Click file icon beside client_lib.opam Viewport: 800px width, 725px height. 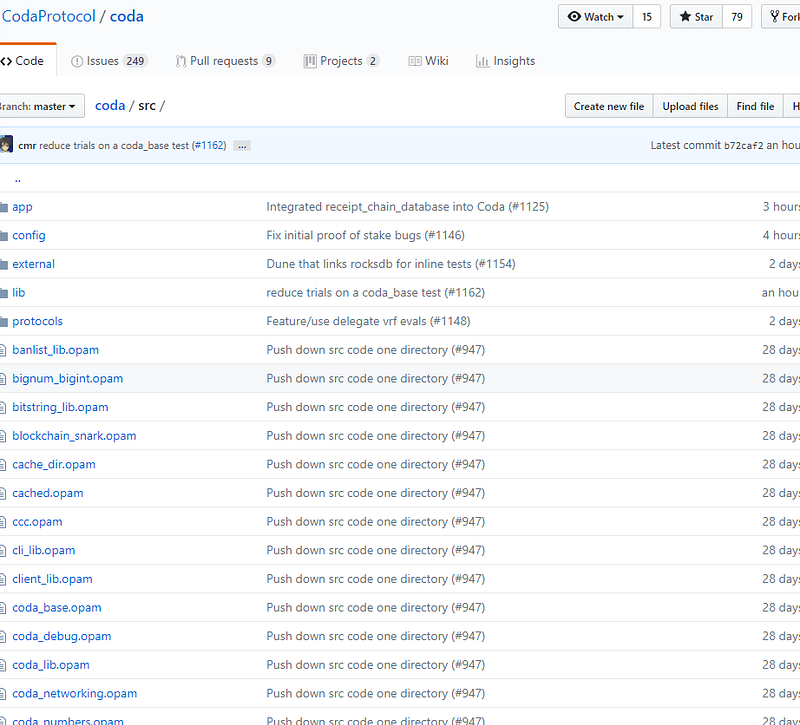tap(3, 579)
